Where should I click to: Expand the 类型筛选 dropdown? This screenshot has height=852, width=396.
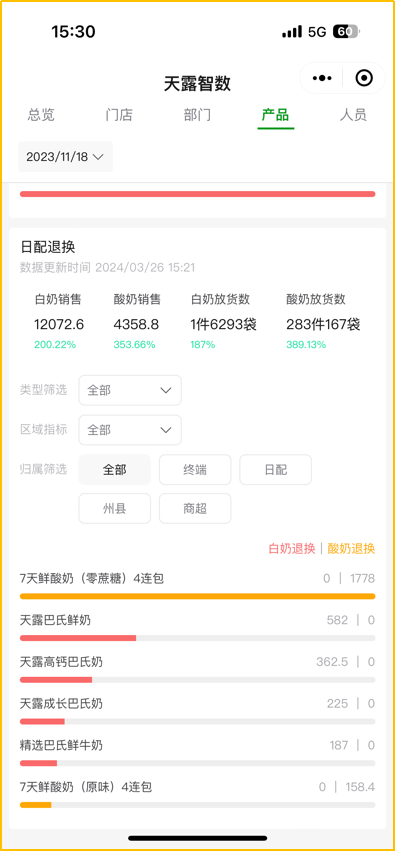coord(130,390)
